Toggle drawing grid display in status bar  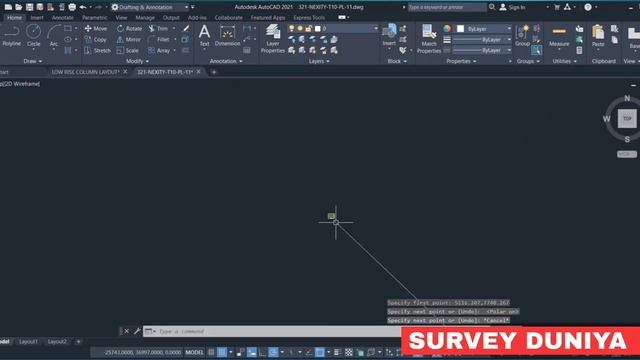(x=211, y=352)
